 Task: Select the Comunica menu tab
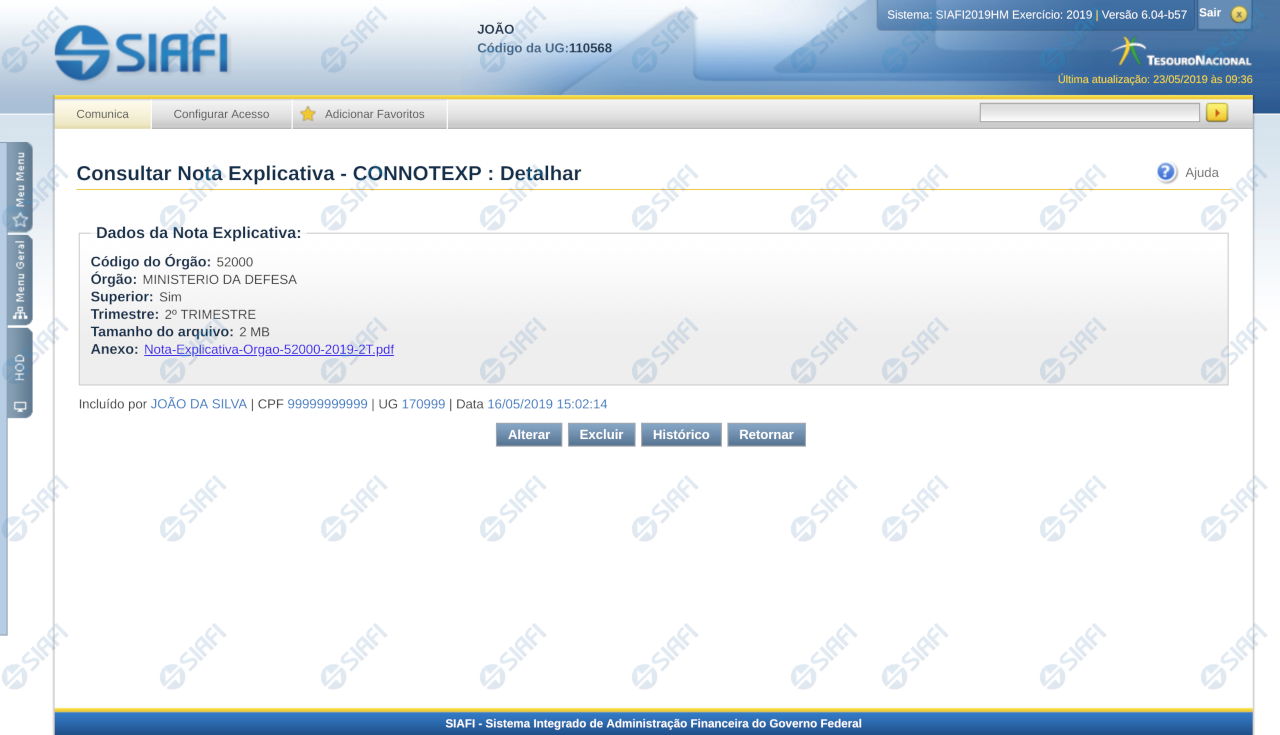pyautogui.click(x=103, y=114)
